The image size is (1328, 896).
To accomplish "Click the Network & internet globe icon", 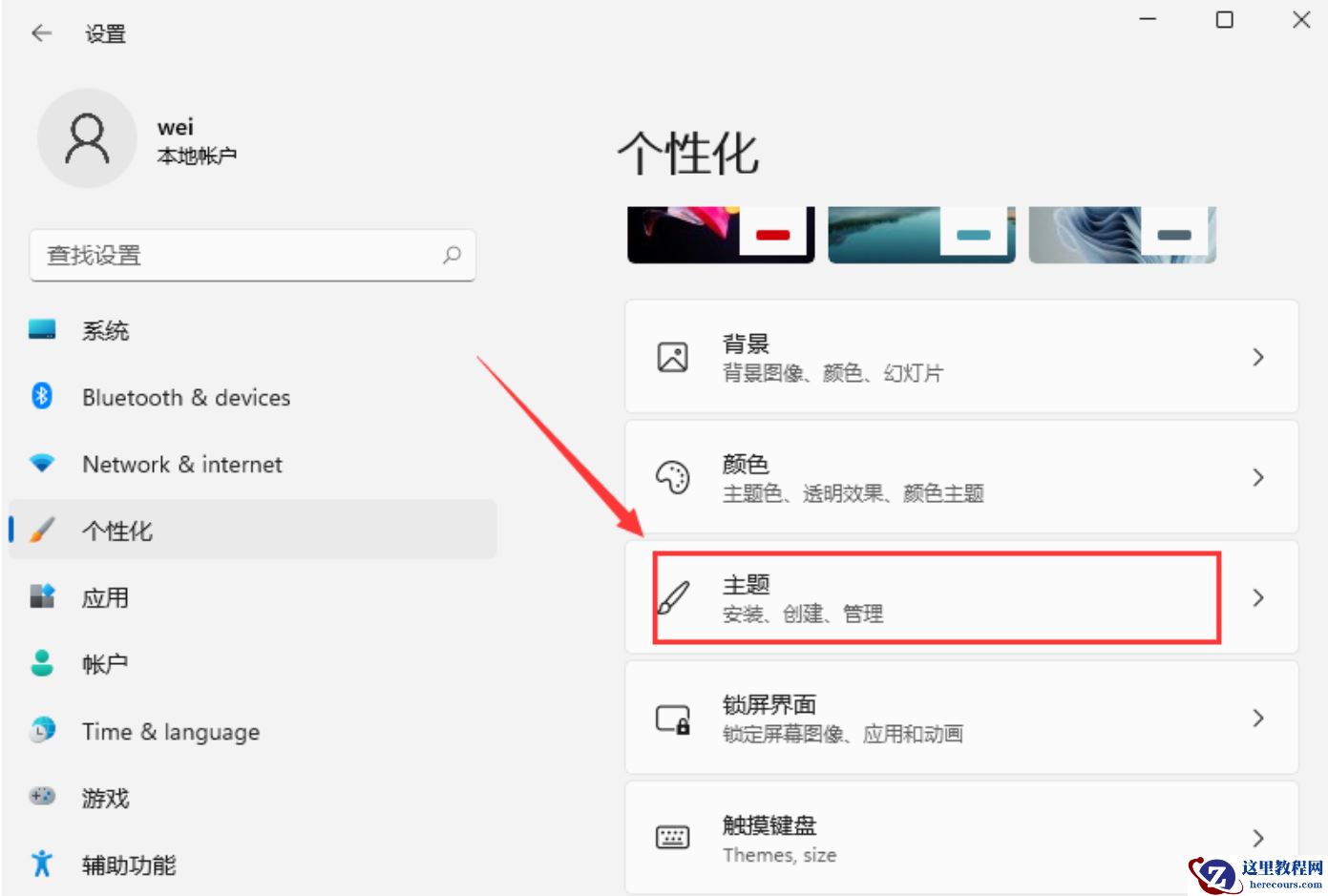I will [42, 464].
